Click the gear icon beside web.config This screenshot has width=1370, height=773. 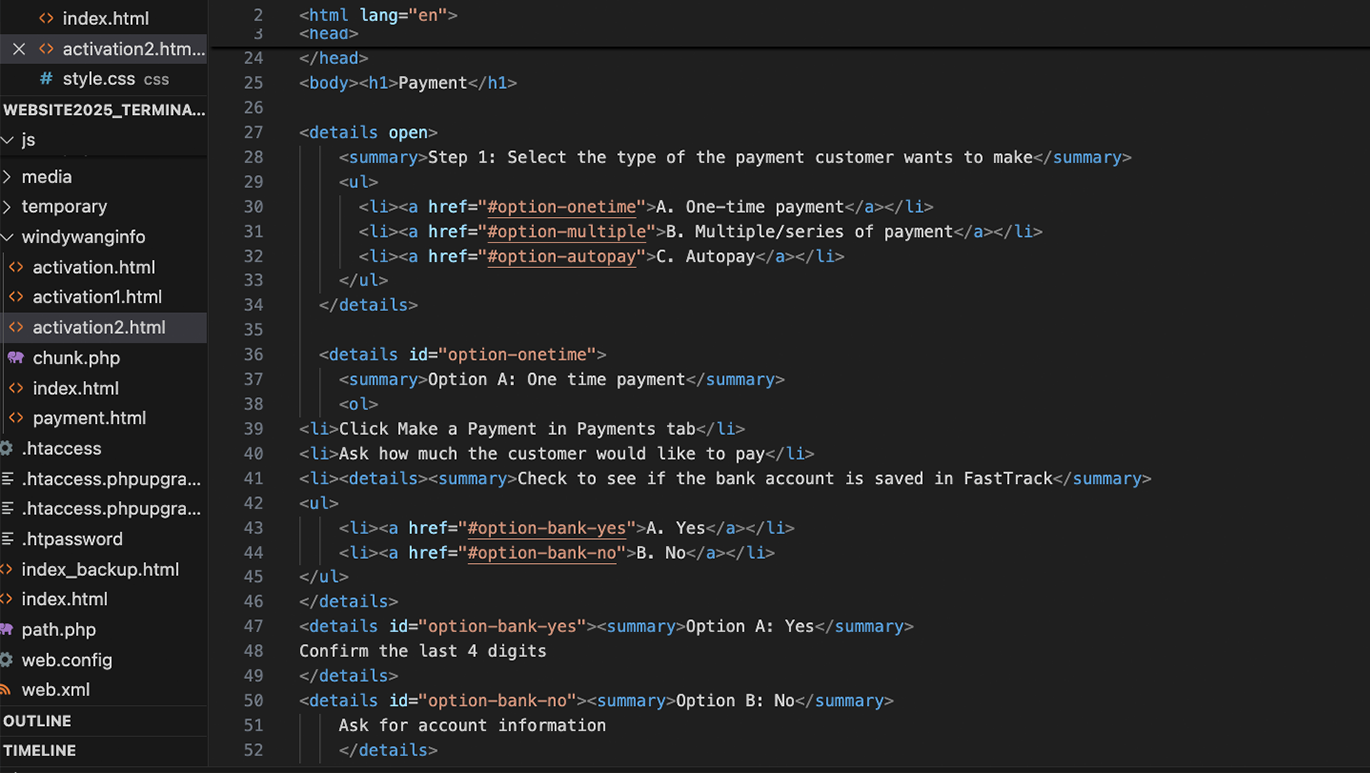(x=7, y=660)
